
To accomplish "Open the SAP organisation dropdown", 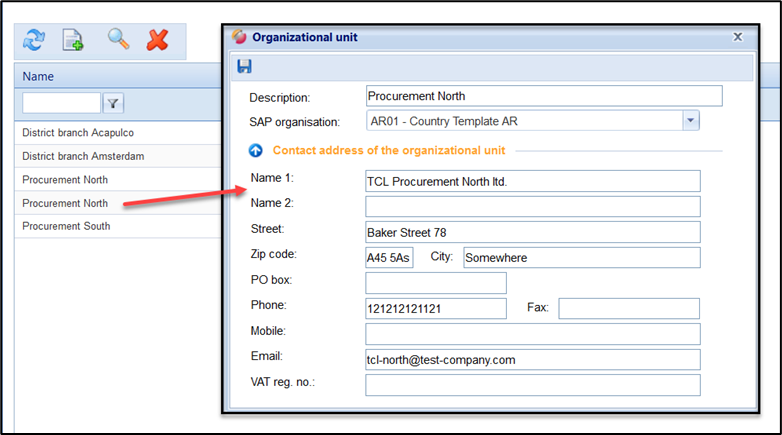I will tap(690, 121).
